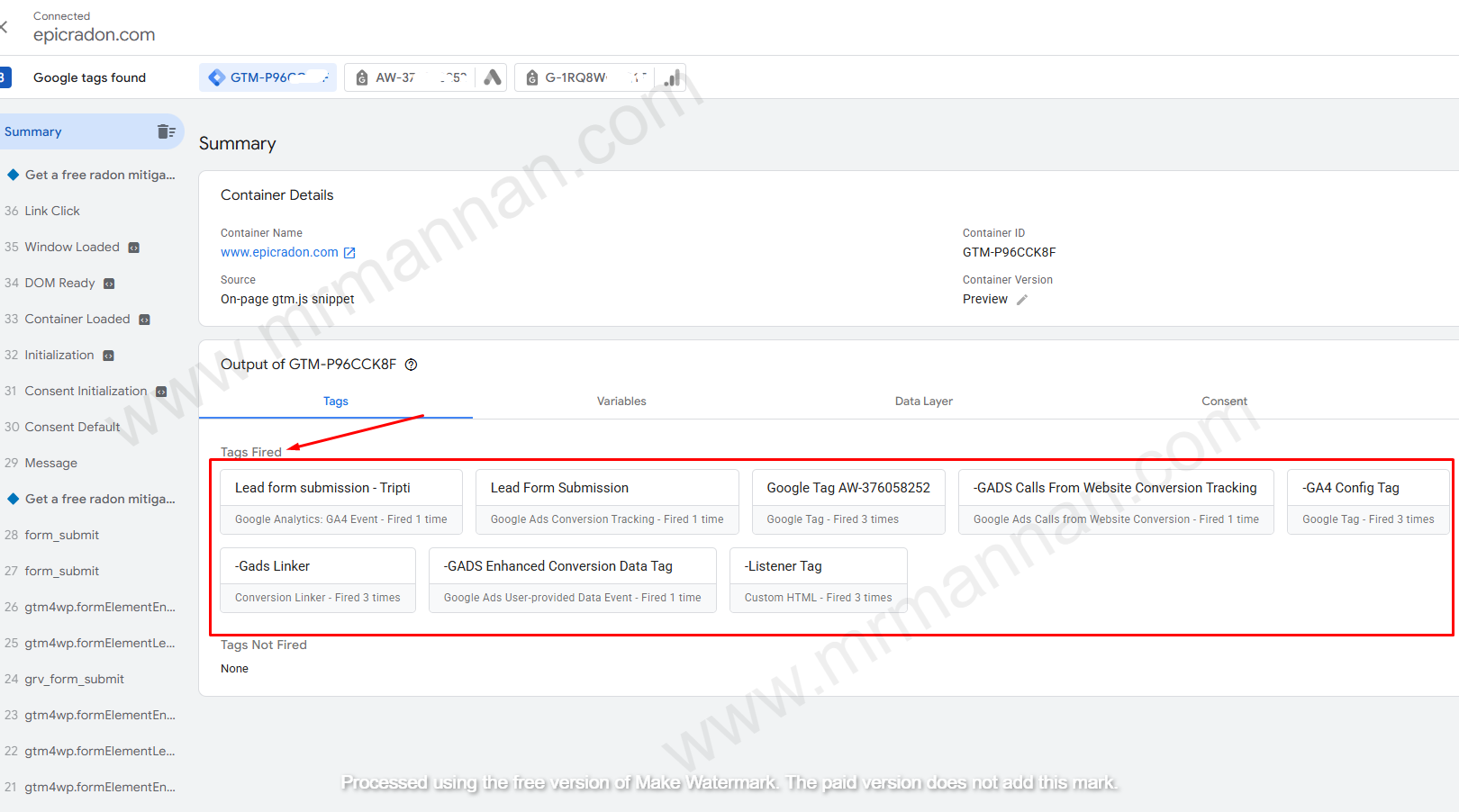Click the code icon next to Window Loaded
This screenshot has width=1459, height=812.
[x=134, y=248]
